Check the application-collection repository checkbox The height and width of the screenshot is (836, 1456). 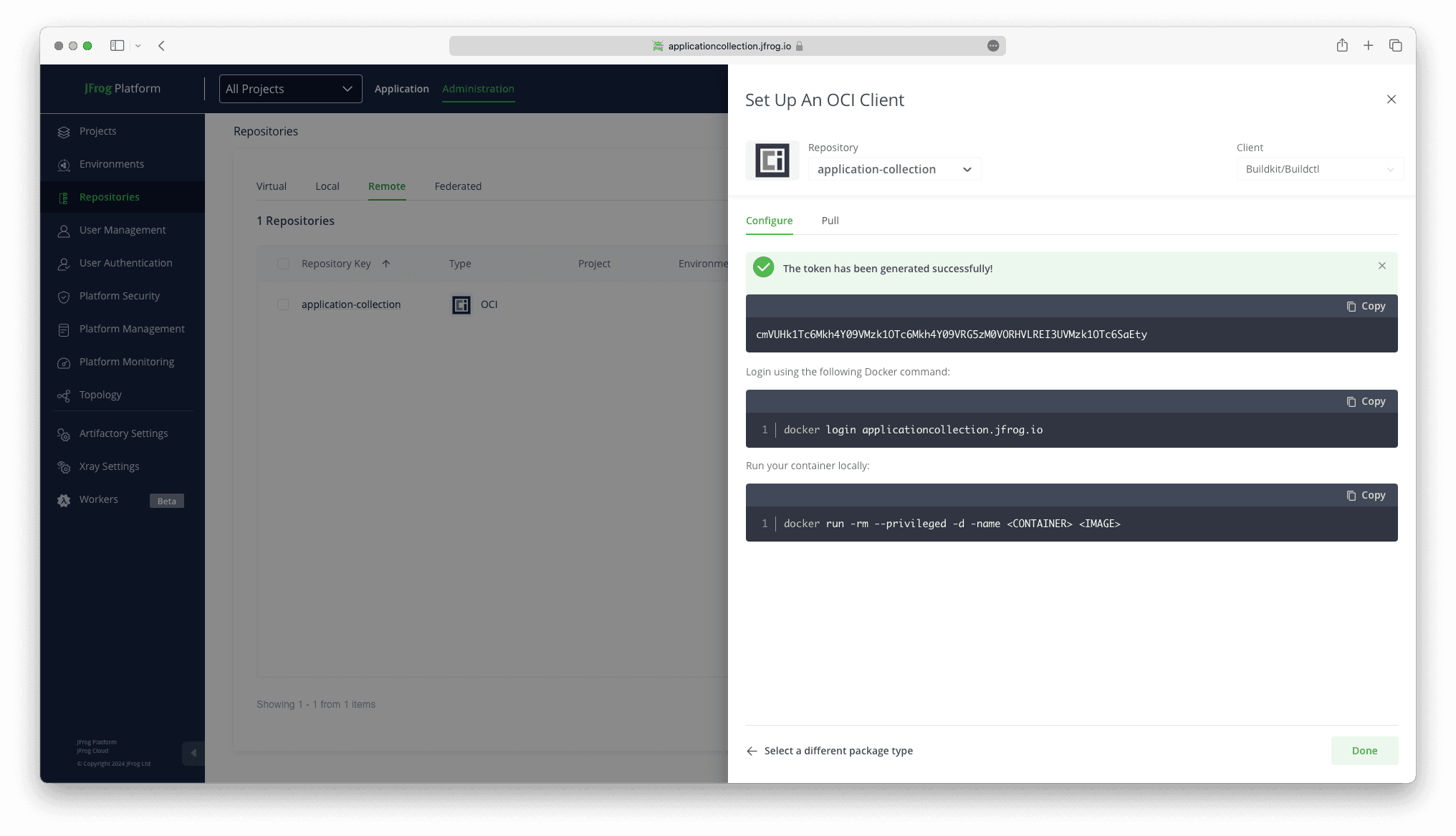click(283, 304)
